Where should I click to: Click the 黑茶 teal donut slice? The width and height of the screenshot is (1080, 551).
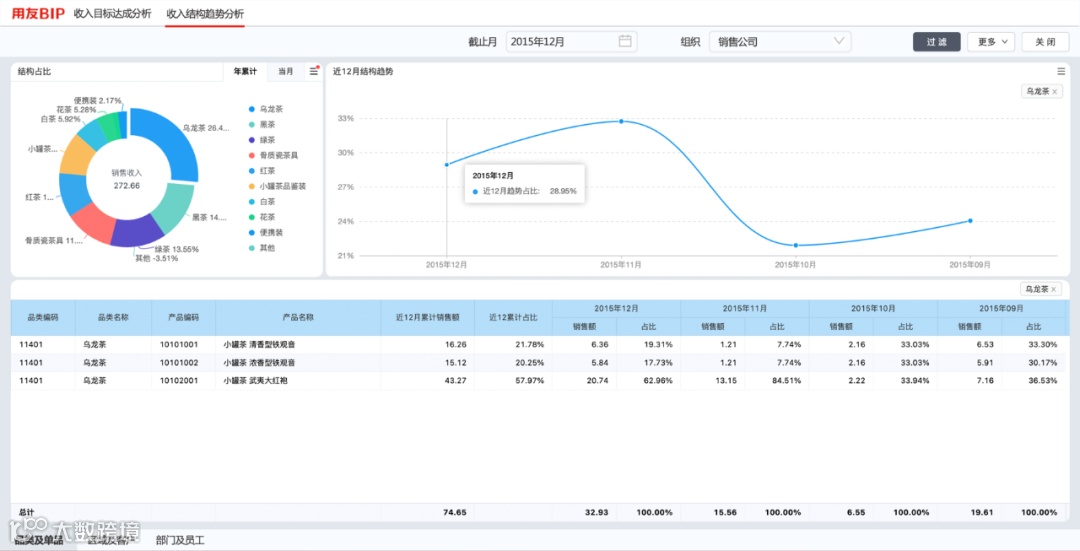click(174, 208)
